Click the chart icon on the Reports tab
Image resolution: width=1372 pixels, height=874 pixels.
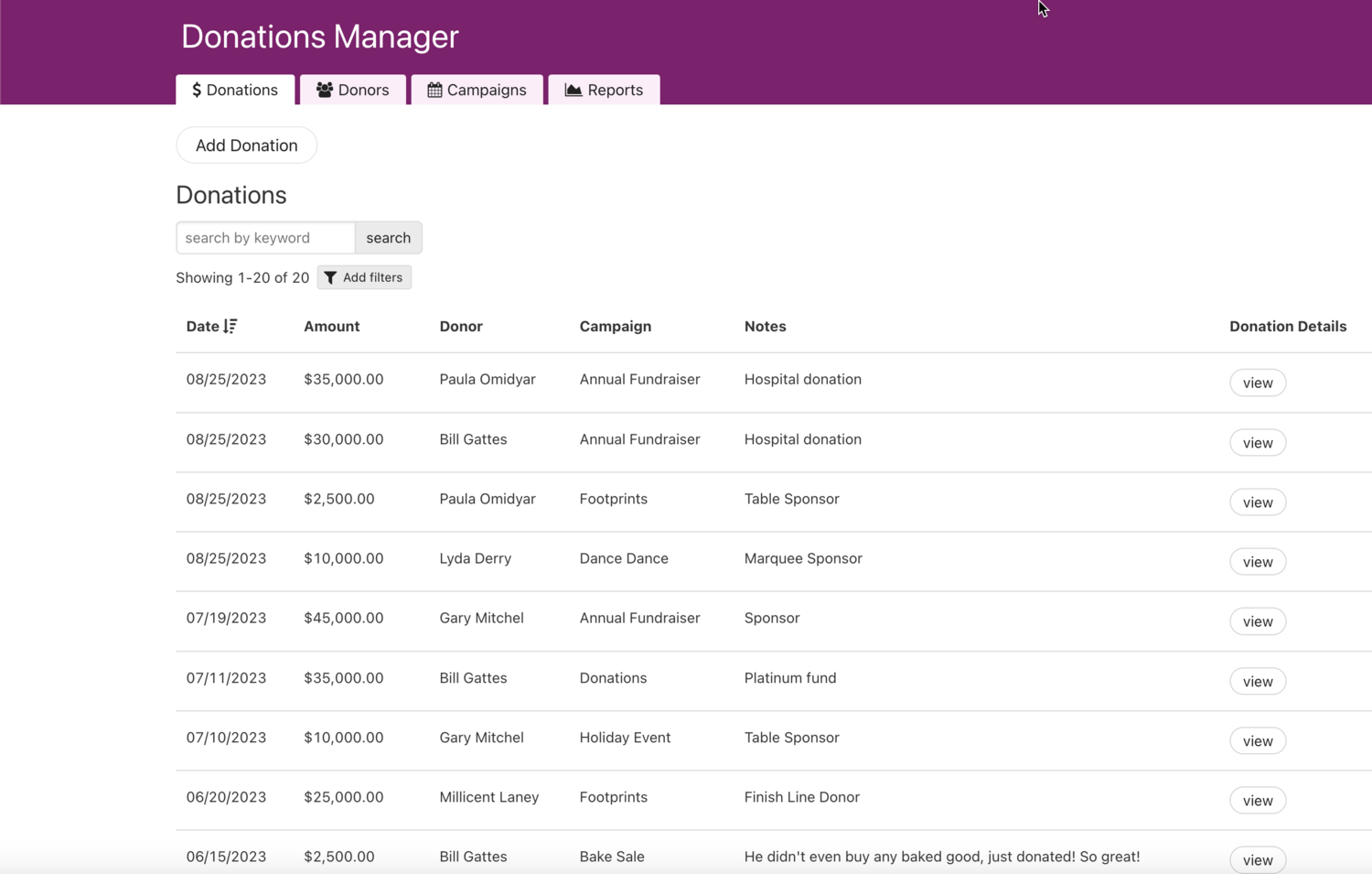pyautogui.click(x=573, y=90)
